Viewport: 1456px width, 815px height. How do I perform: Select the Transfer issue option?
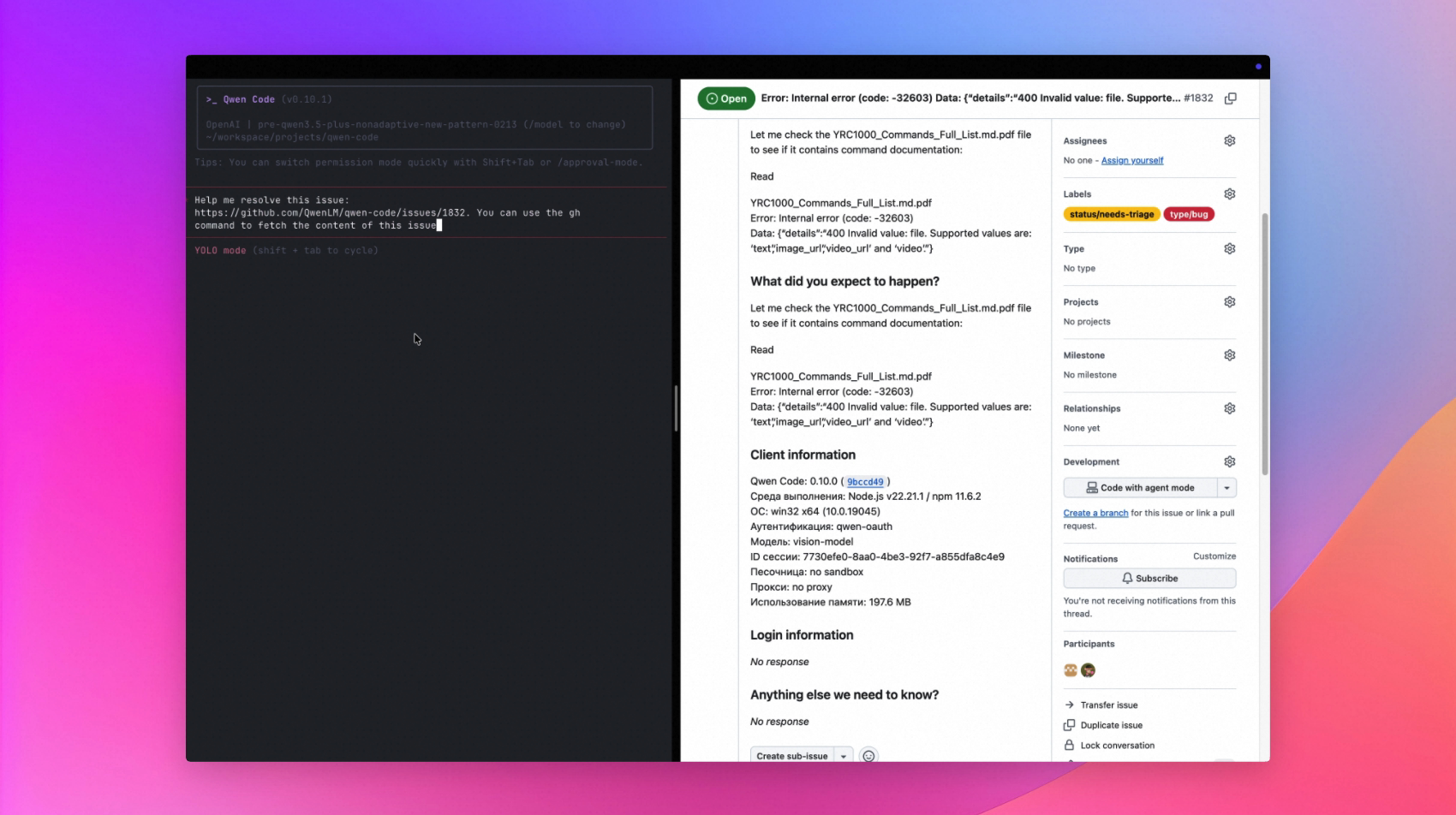pyautogui.click(x=1109, y=705)
